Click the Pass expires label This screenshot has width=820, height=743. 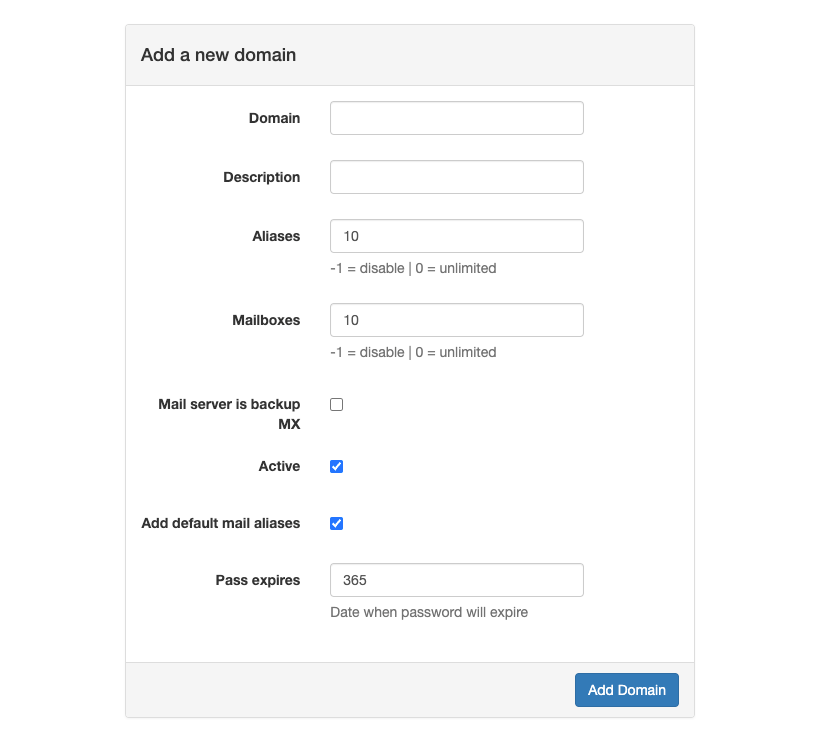257,580
